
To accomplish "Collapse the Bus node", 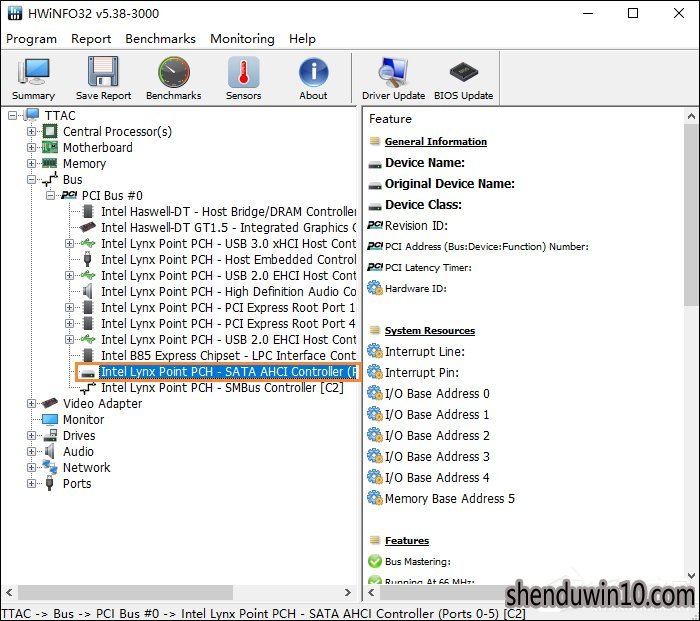I will pos(31,179).
